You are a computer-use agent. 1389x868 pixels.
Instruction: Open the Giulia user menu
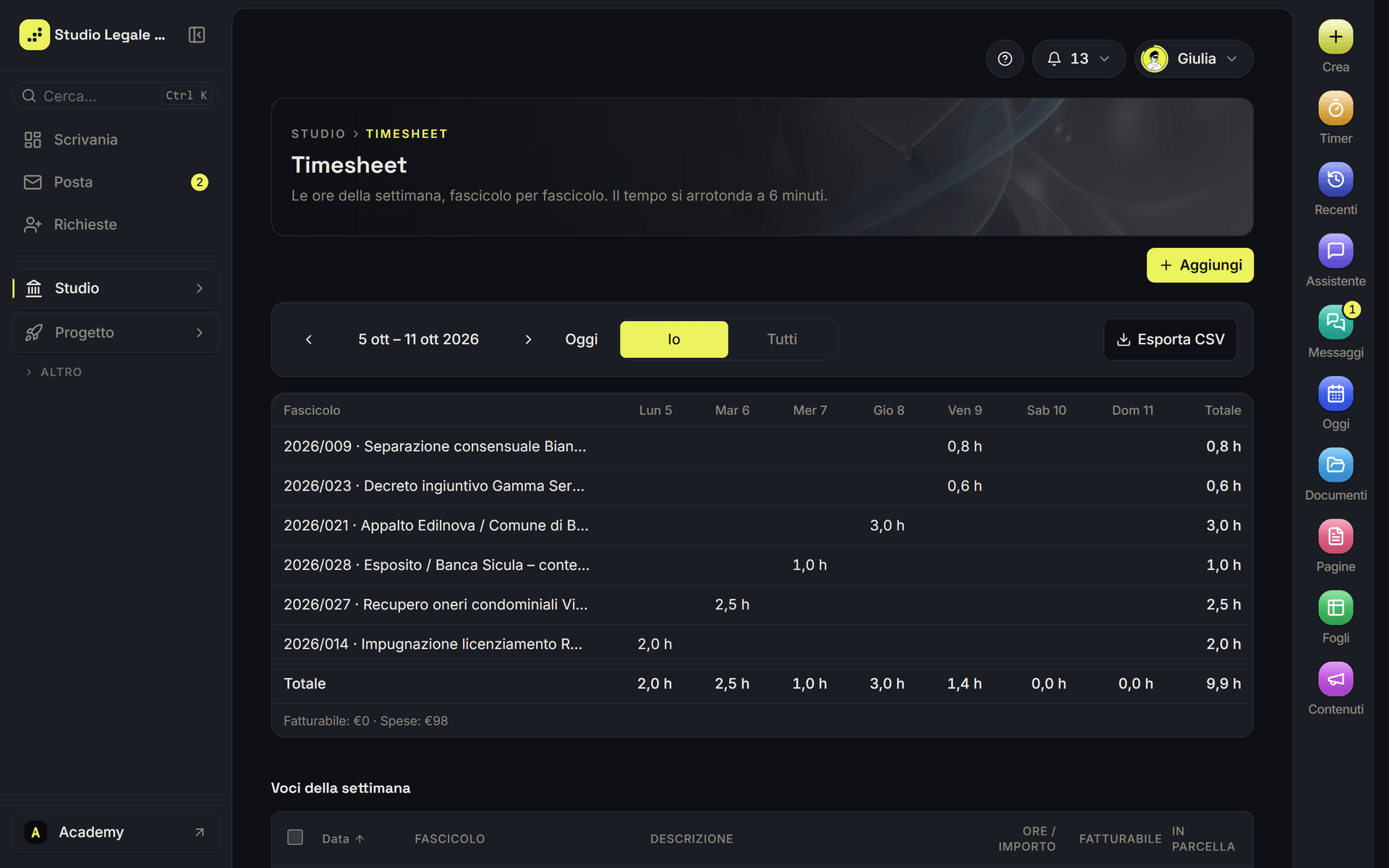tap(1194, 59)
